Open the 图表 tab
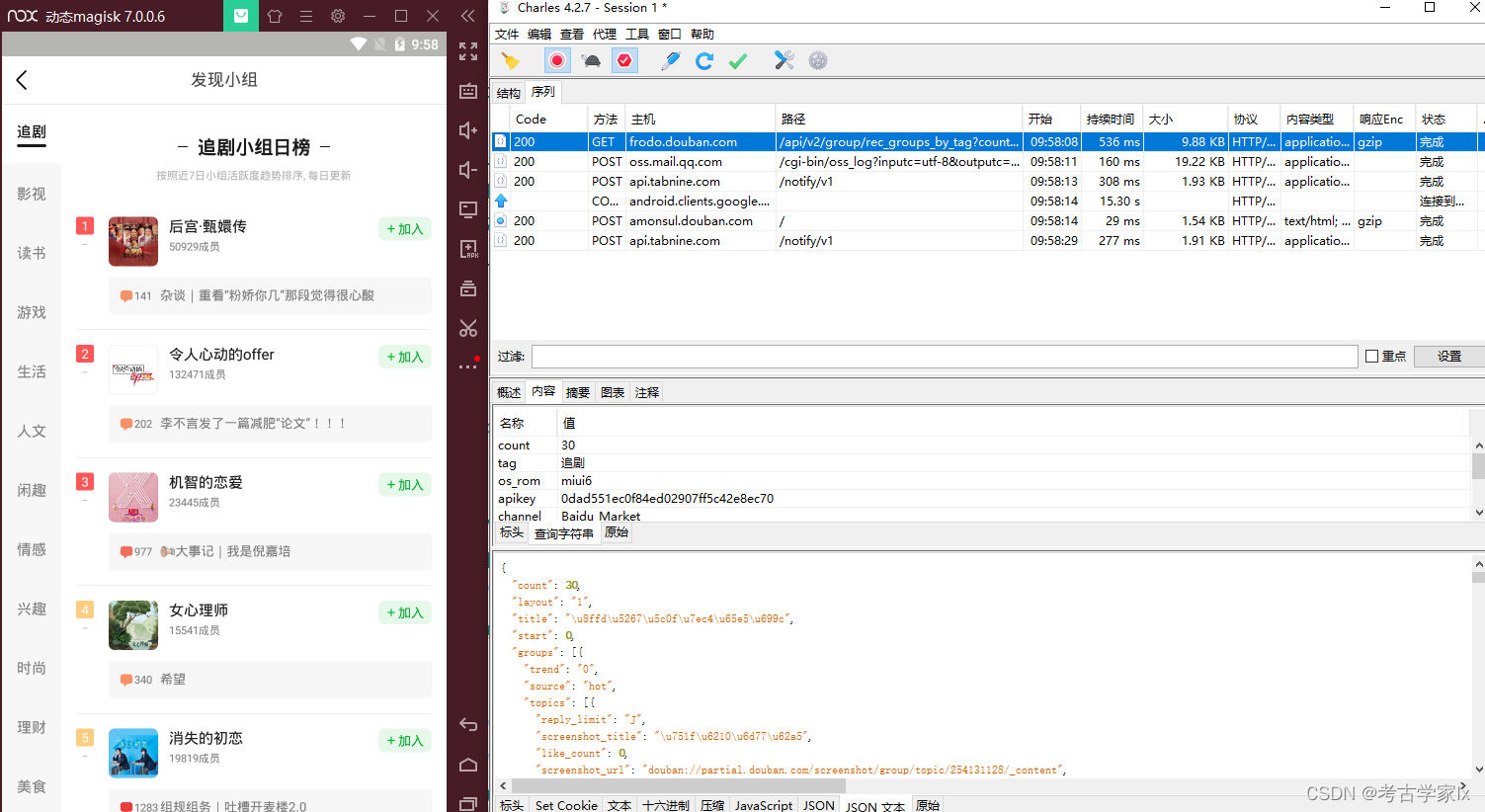 coord(613,392)
